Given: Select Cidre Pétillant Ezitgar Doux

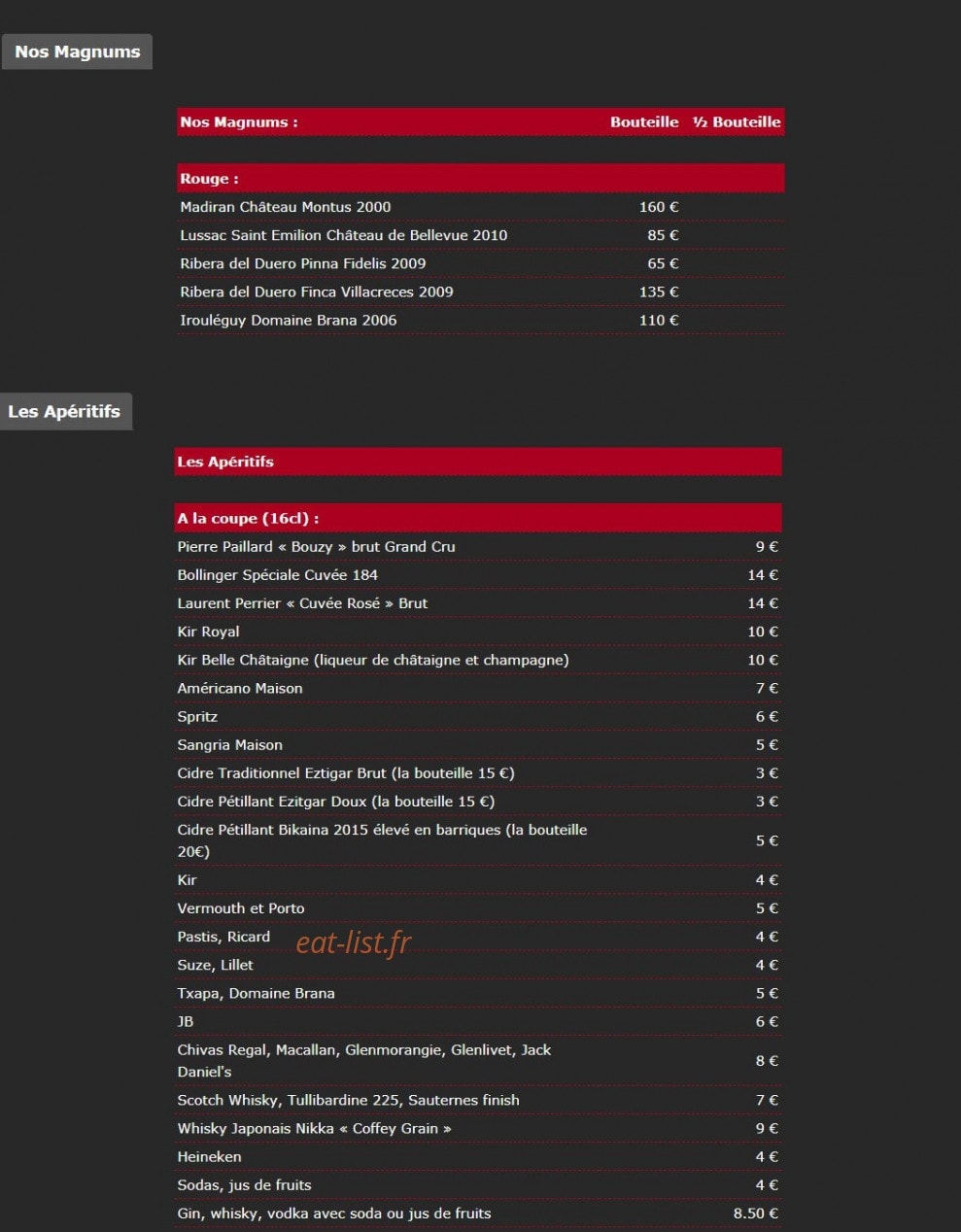Looking at the screenshot, I should coord(336,802).
